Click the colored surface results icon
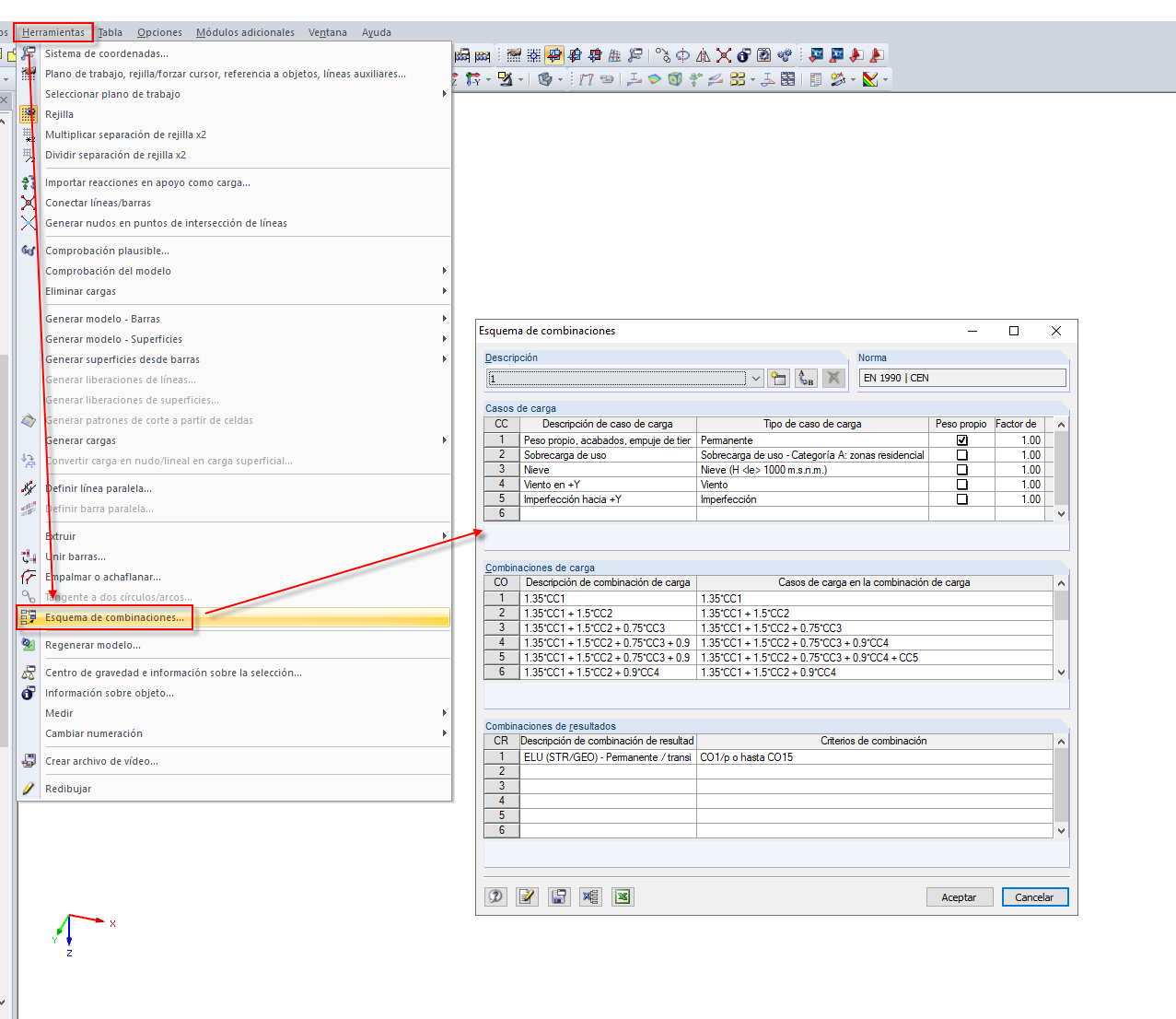The height and width of the screenshot is (1019, 1176). tap(655, 79)
